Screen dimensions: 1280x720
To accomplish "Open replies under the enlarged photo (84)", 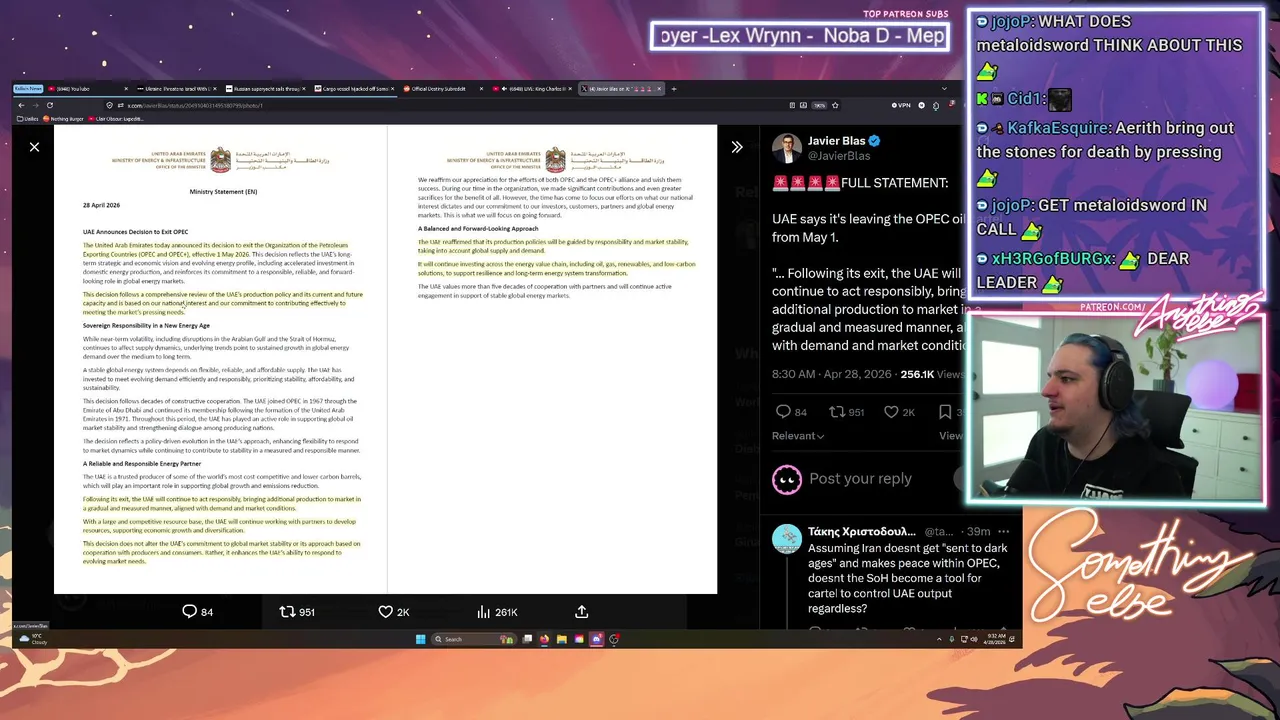I will pyautogui.click(x=197, y=611).
